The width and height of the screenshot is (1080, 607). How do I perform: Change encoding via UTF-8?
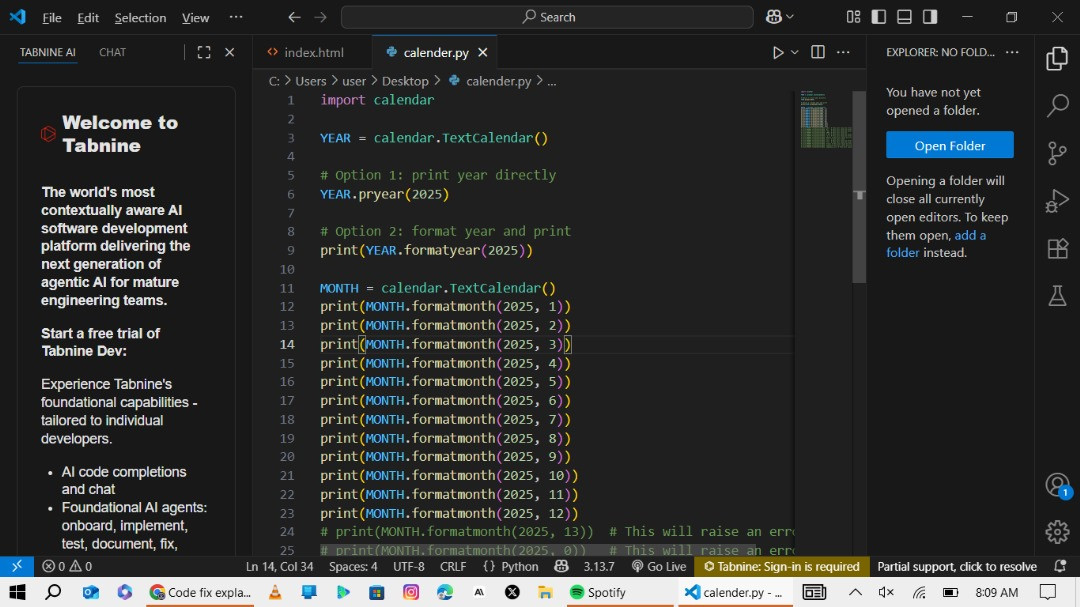tap(408, 566)
